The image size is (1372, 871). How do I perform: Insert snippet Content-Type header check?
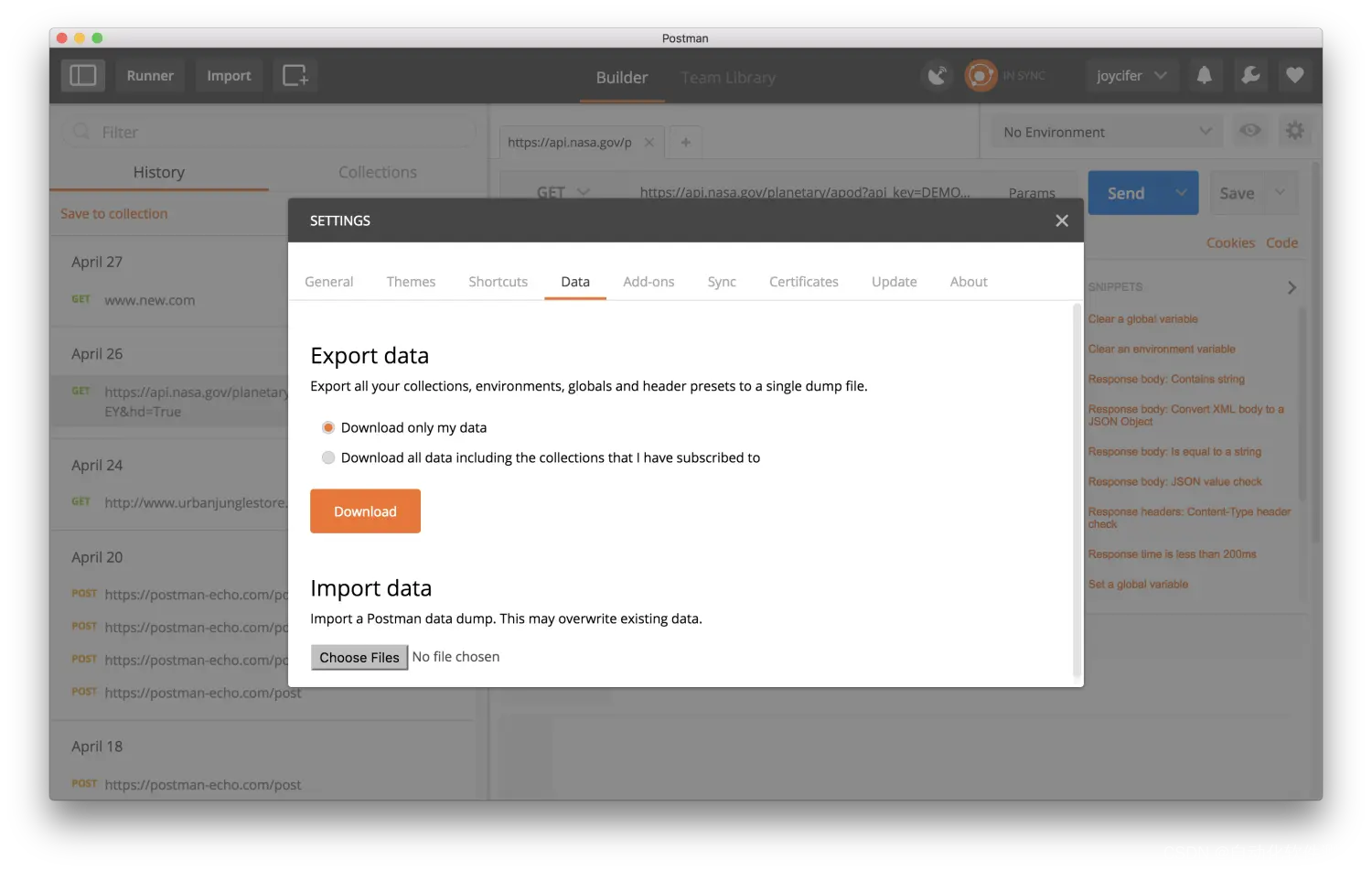[x=1189, y=518]
